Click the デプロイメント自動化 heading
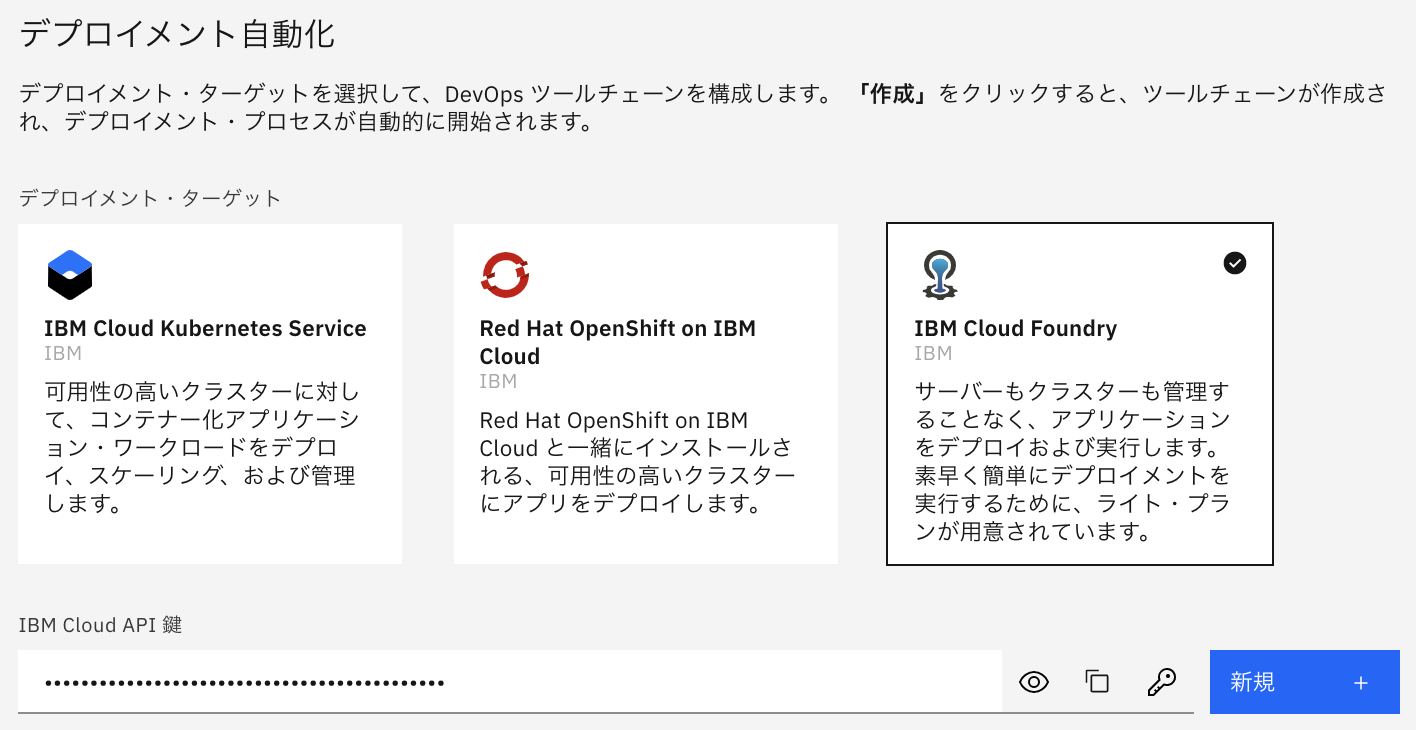1416x730 pixels. tap(177, 34)
